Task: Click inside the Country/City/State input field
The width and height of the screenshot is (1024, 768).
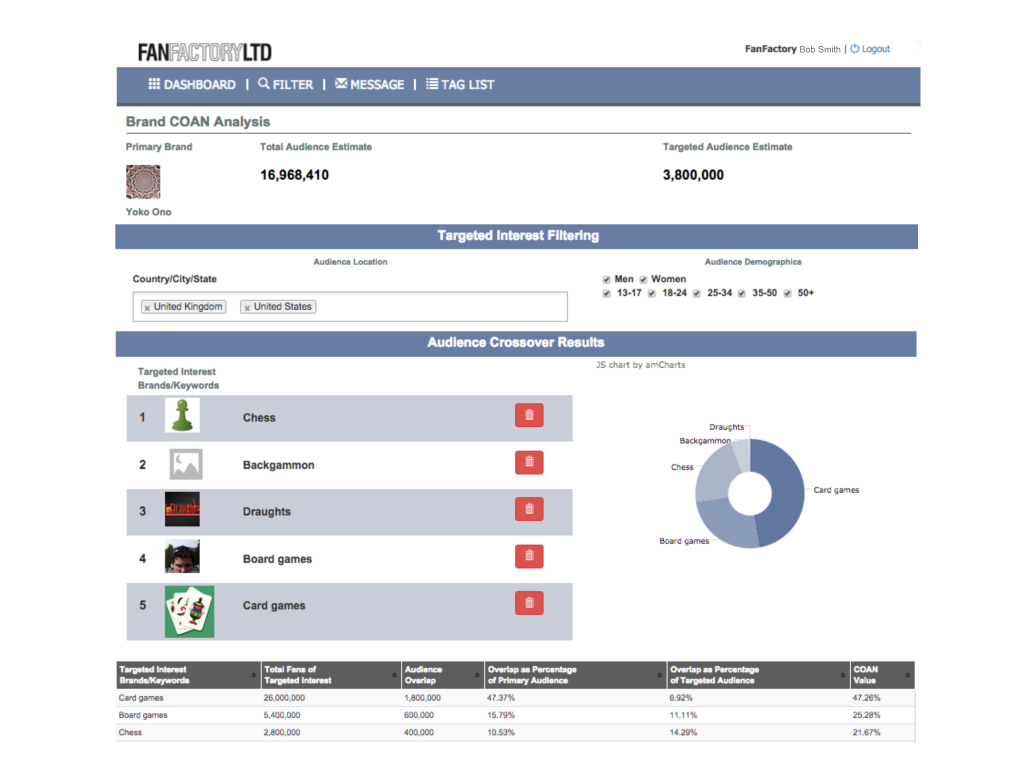Action: tap(350, 306)
